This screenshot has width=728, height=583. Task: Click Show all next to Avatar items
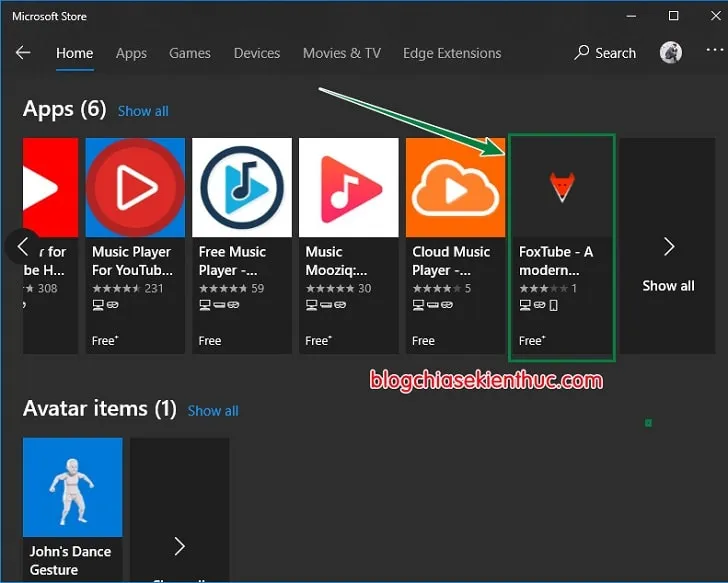(x=213, y=411)
